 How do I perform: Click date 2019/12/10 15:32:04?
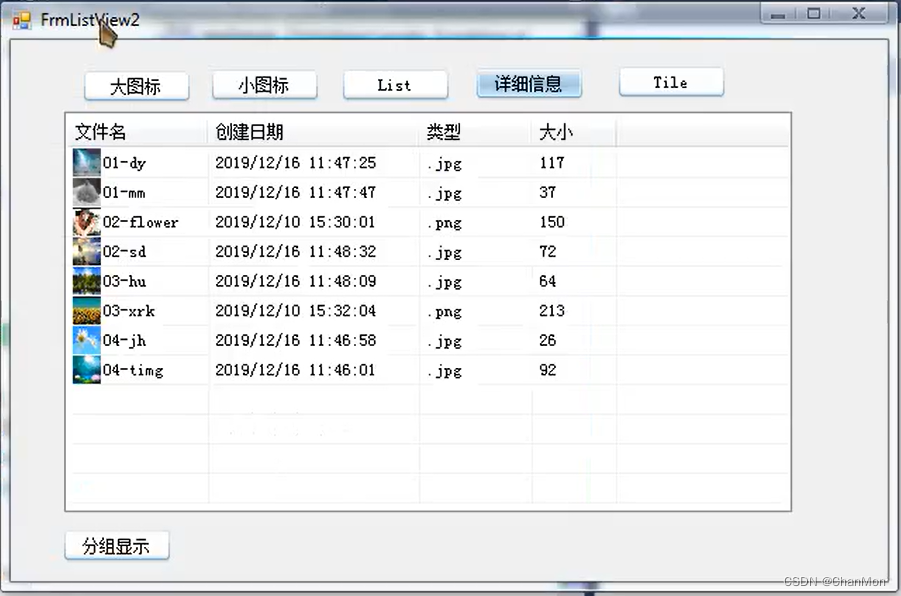295,310
